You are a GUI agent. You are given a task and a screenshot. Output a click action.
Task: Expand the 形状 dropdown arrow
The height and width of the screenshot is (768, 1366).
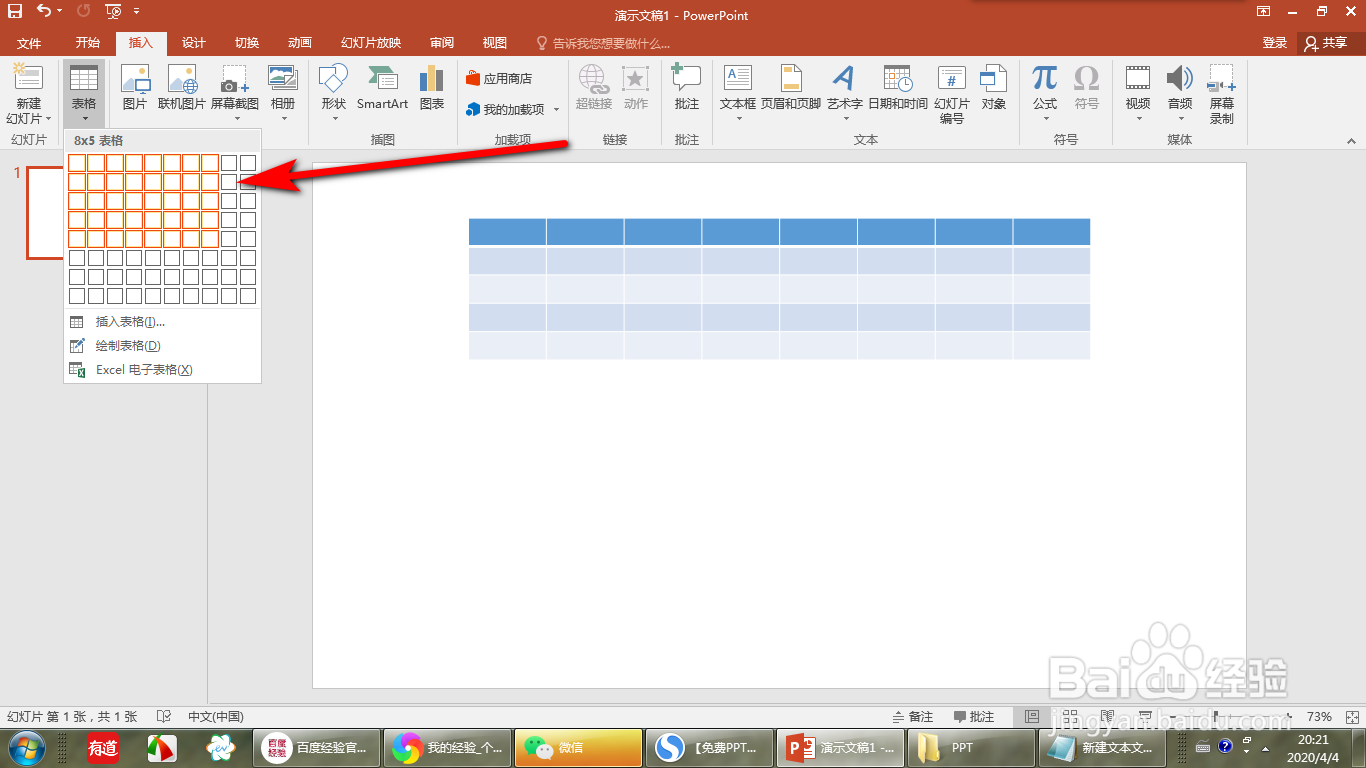pos(334,119)
